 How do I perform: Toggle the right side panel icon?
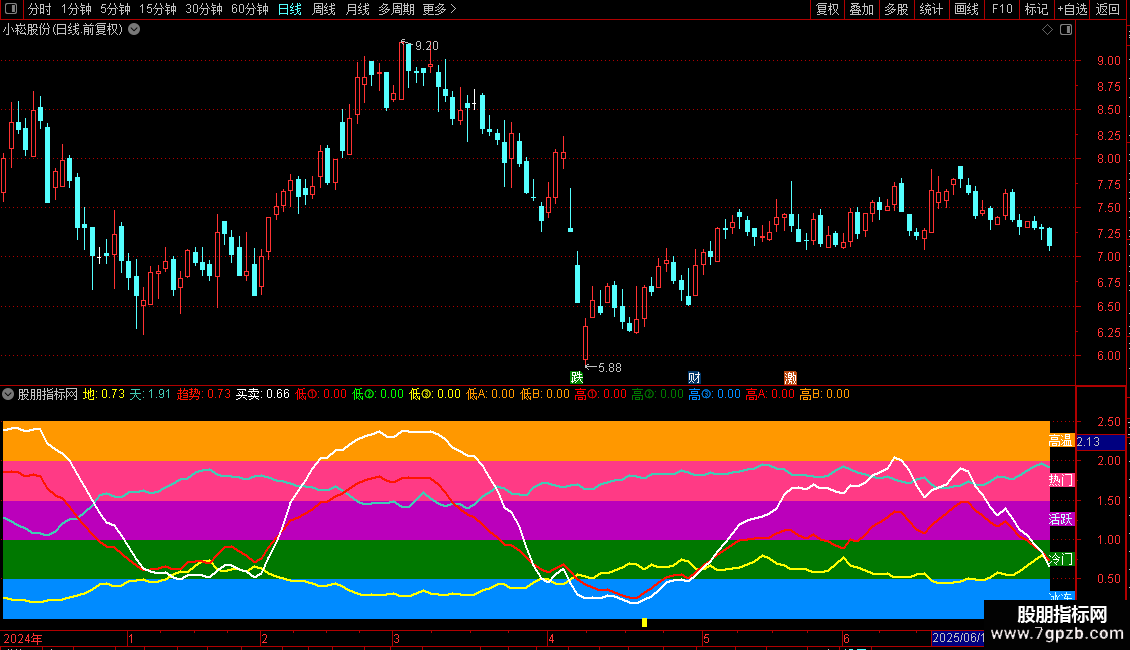[x=1066, y=30]
